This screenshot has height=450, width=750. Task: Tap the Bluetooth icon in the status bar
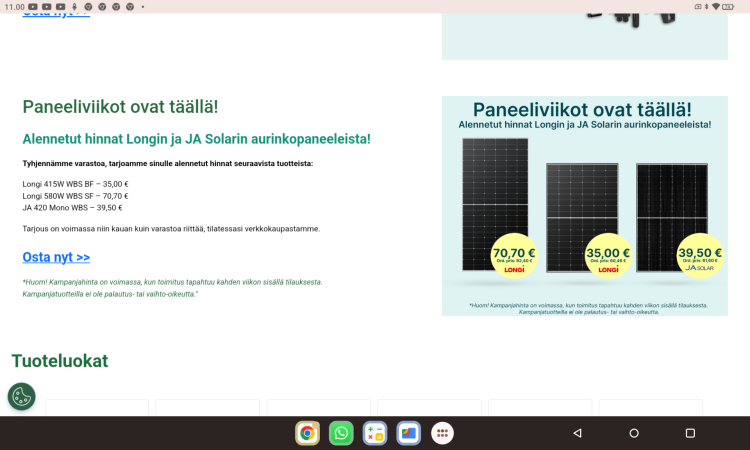(706, 7)
